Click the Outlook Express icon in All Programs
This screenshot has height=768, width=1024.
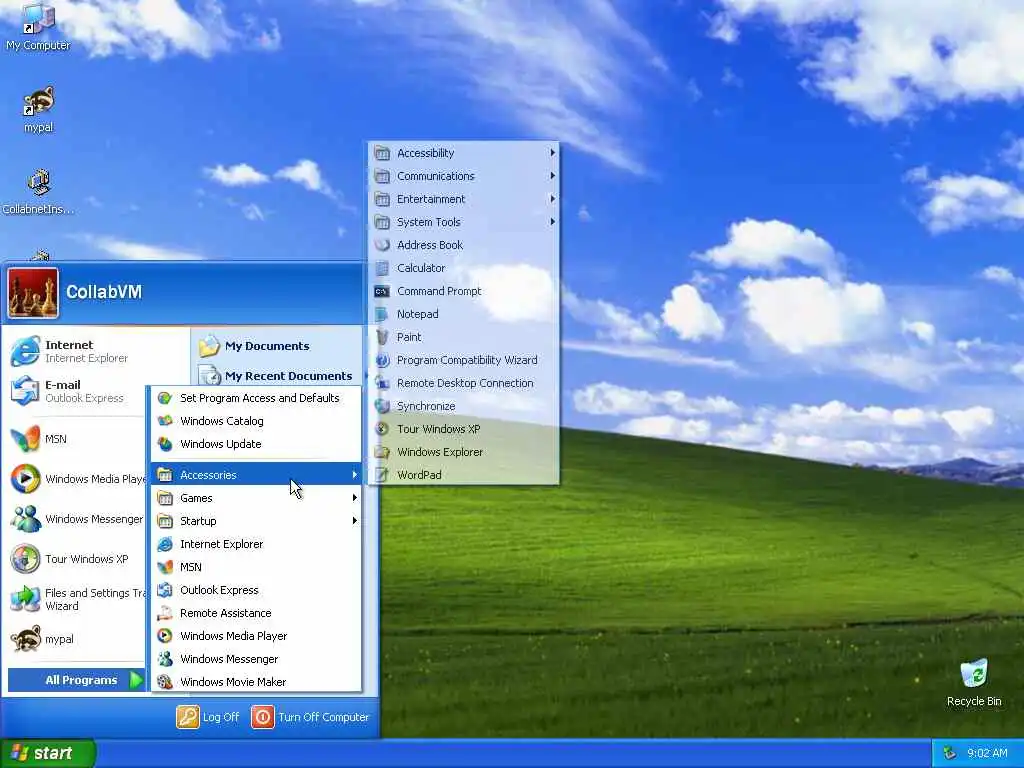pos(165,590)
